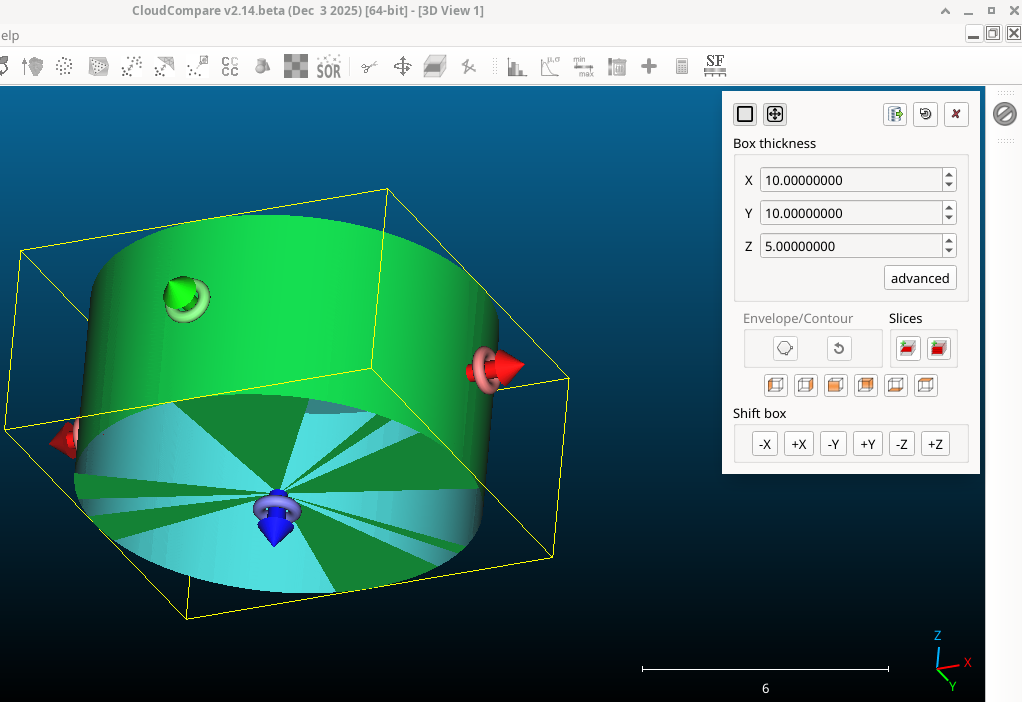Screen dimensions: 1022x702
Task: Toggle the box display square button
Action: click(745, 114)
